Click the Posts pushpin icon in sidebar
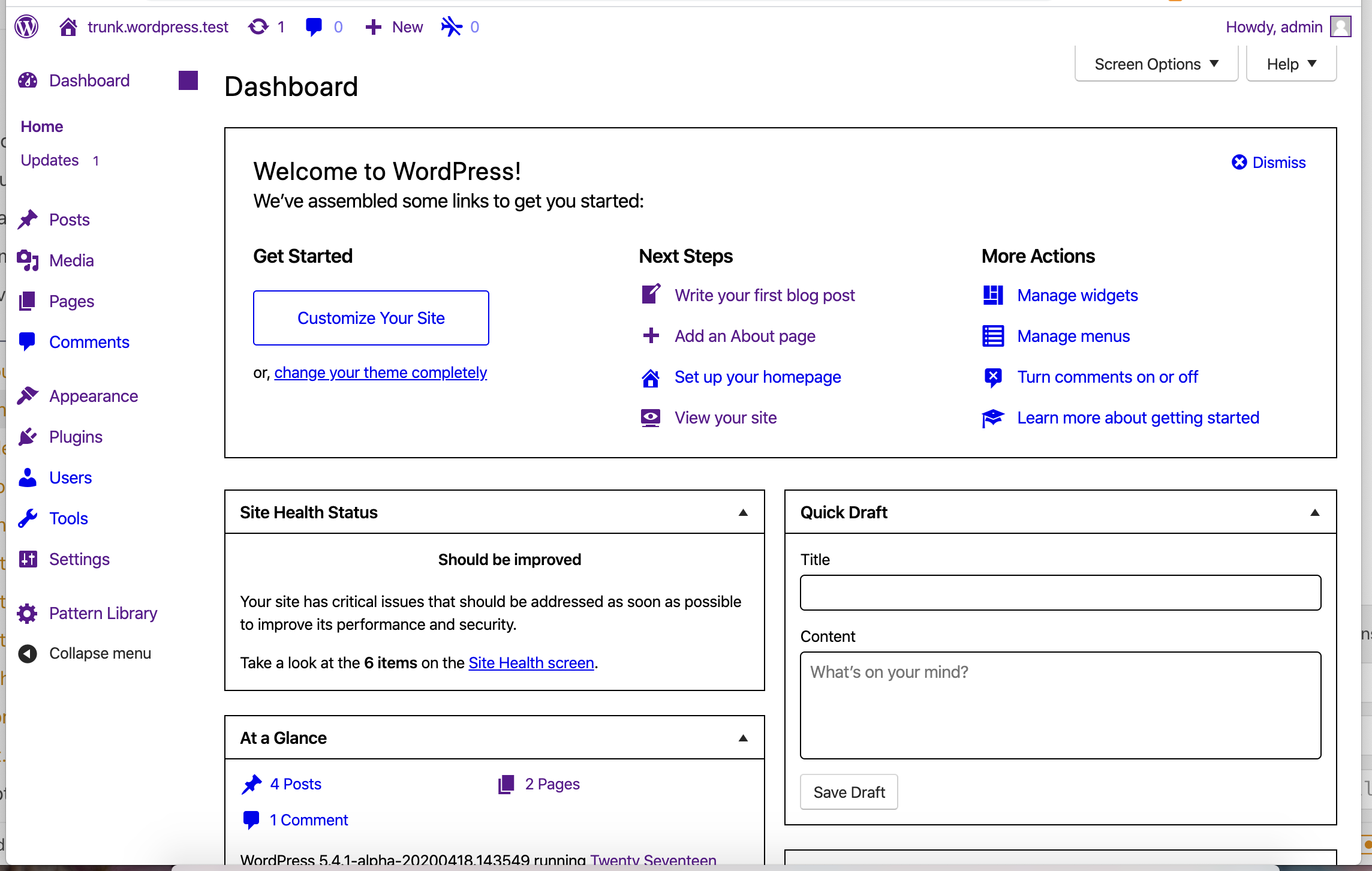This screenshot has width=1372, height=871. (28, 220)
